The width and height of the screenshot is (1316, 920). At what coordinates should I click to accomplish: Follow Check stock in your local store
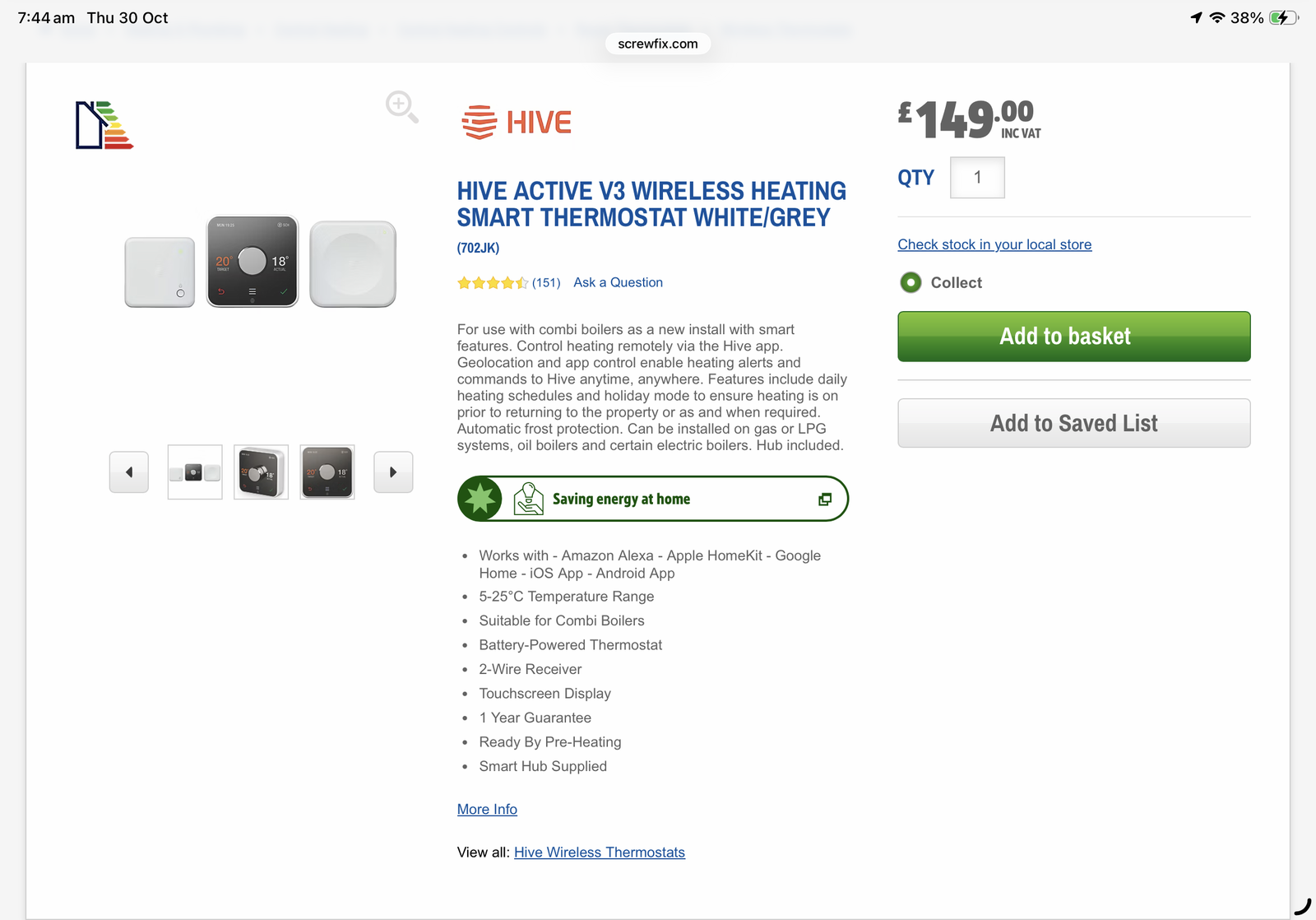[994, 244]
